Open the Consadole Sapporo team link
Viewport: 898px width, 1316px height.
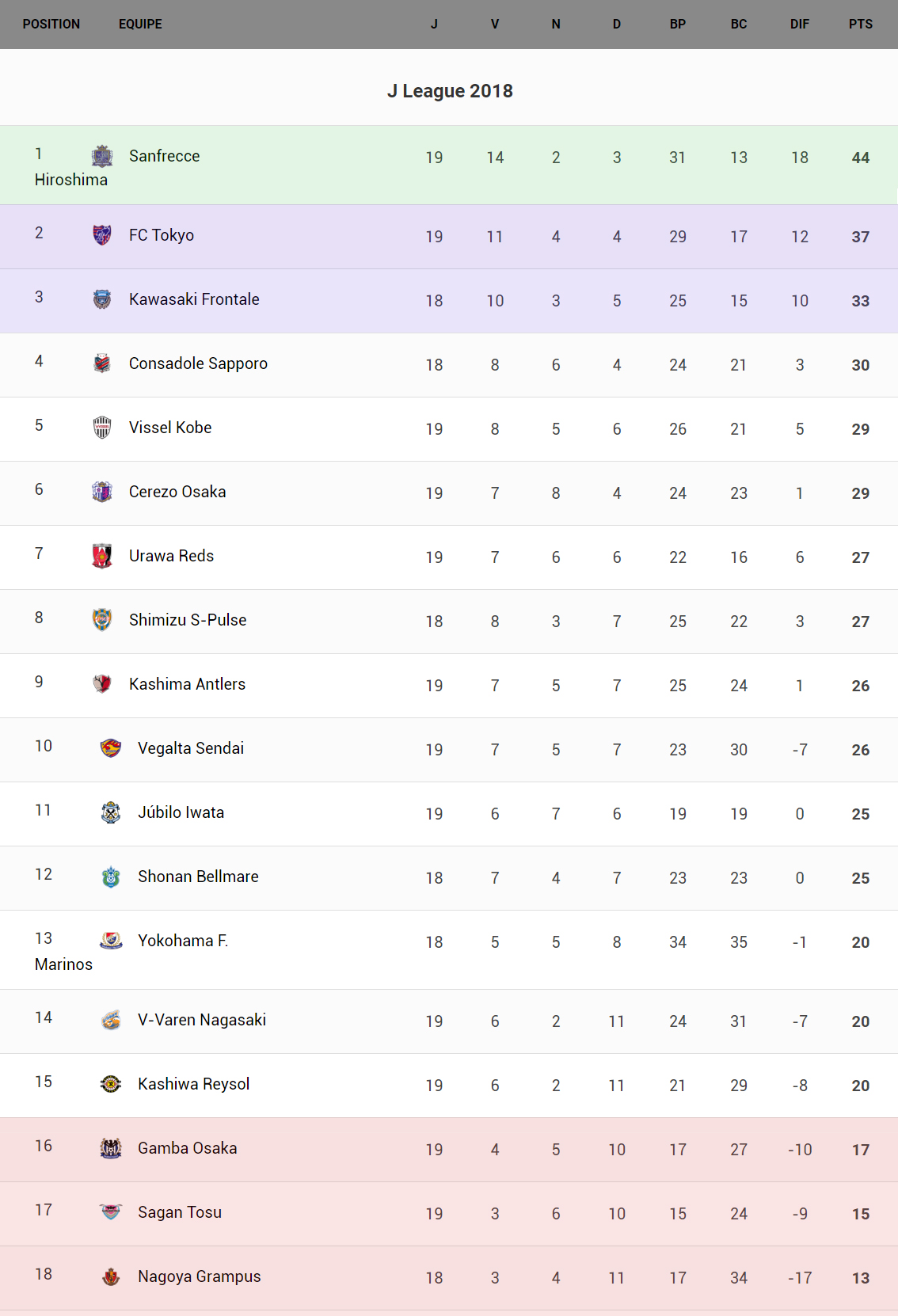198,363
